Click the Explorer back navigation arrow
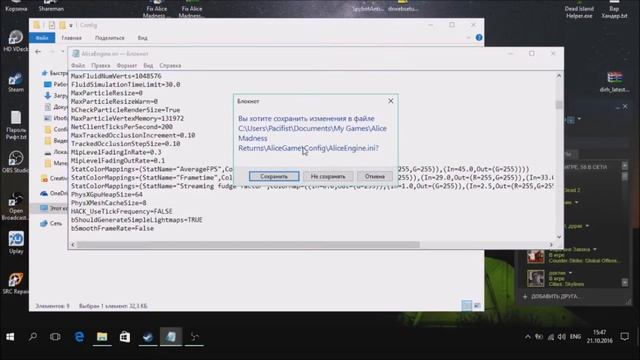The width and height of the screenshot is (640, 360). point(38,51)
